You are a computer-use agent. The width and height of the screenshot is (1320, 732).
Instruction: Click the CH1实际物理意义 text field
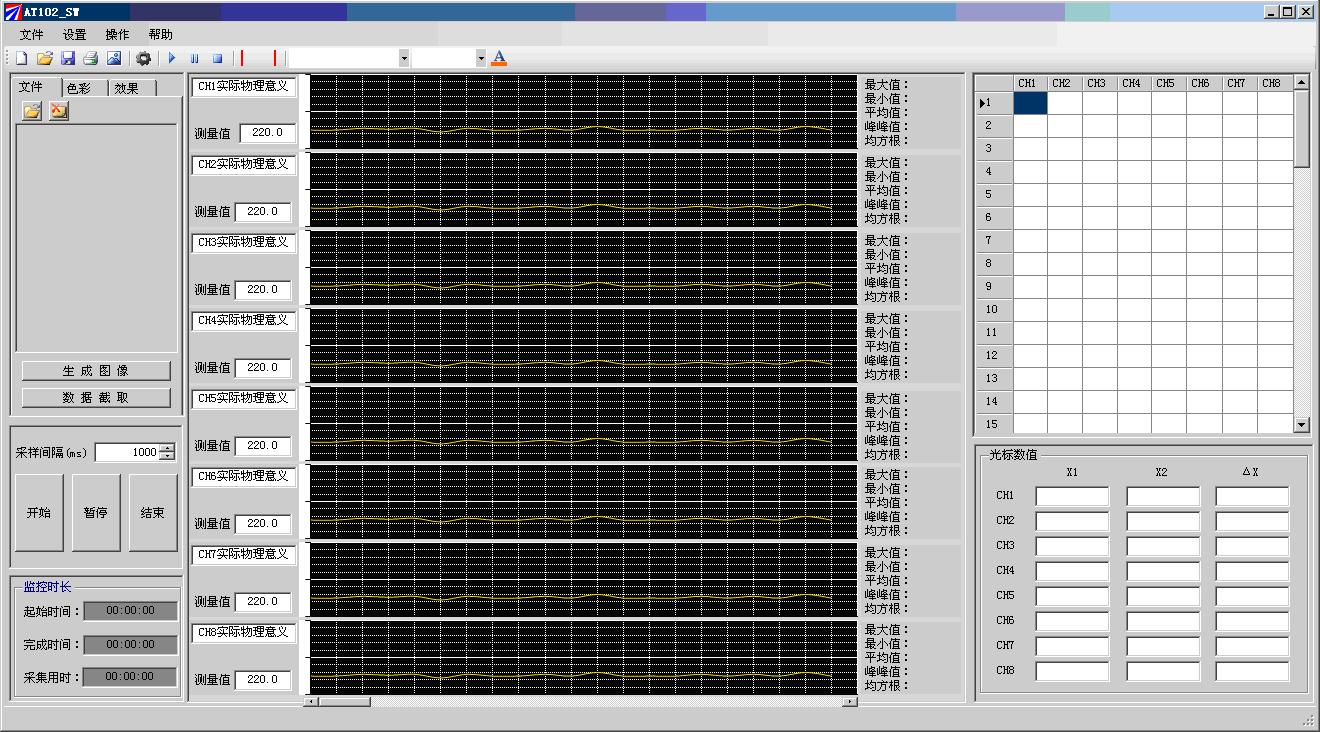(244, 87)
